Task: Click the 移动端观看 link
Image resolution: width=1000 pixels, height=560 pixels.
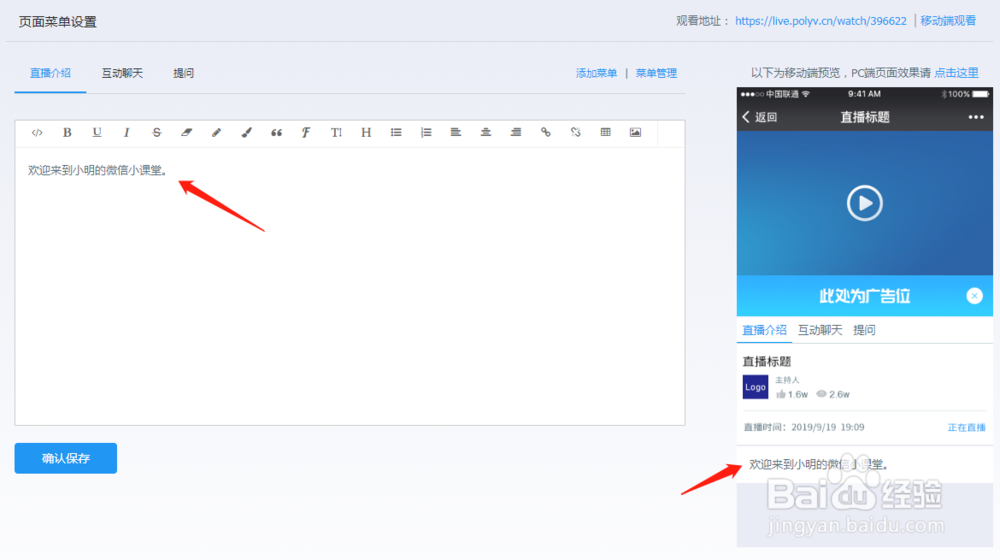Action: pyautogui.click(x=948, y=21)
